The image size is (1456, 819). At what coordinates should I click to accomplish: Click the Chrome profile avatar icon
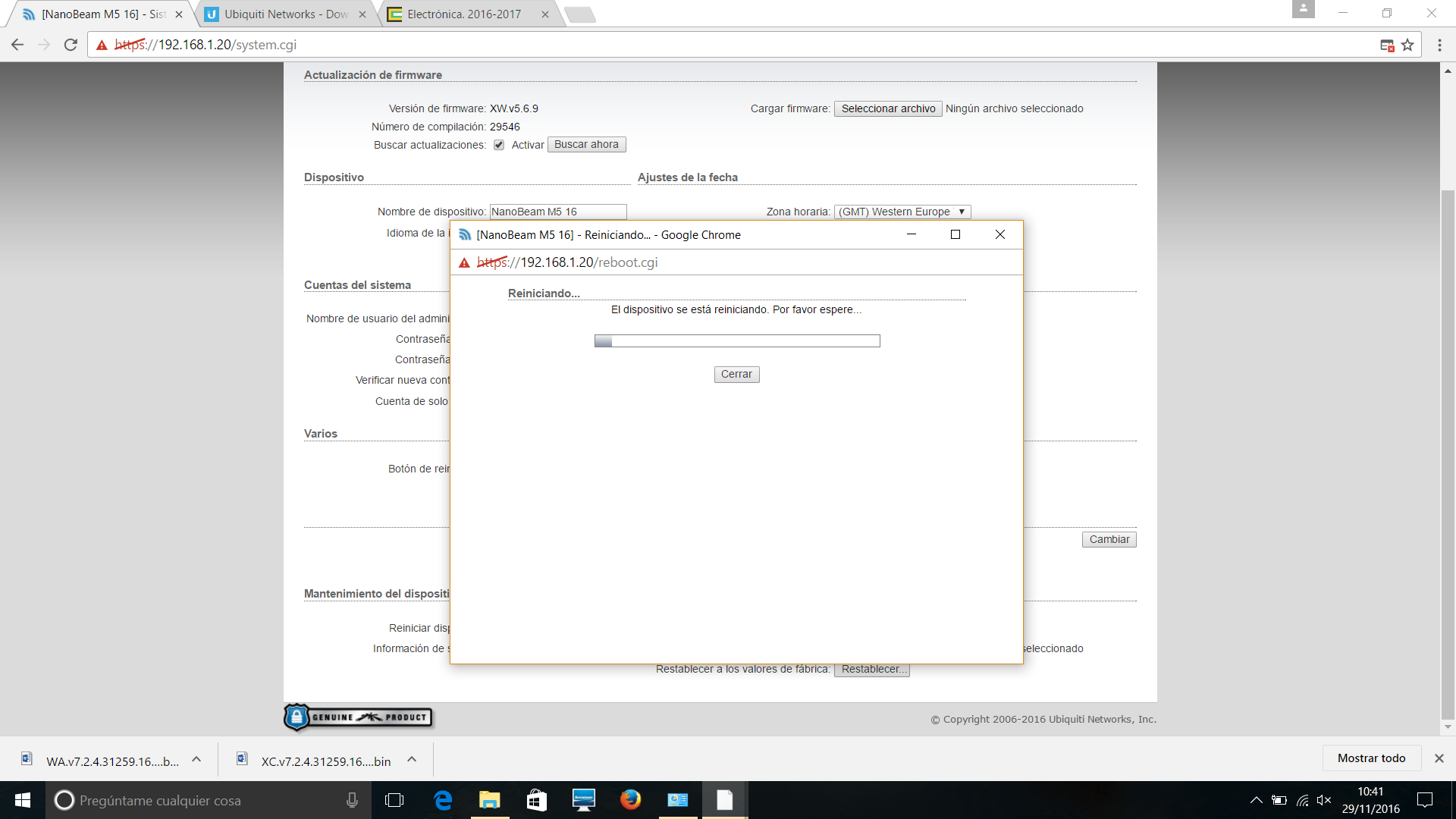pos(1303,9)
